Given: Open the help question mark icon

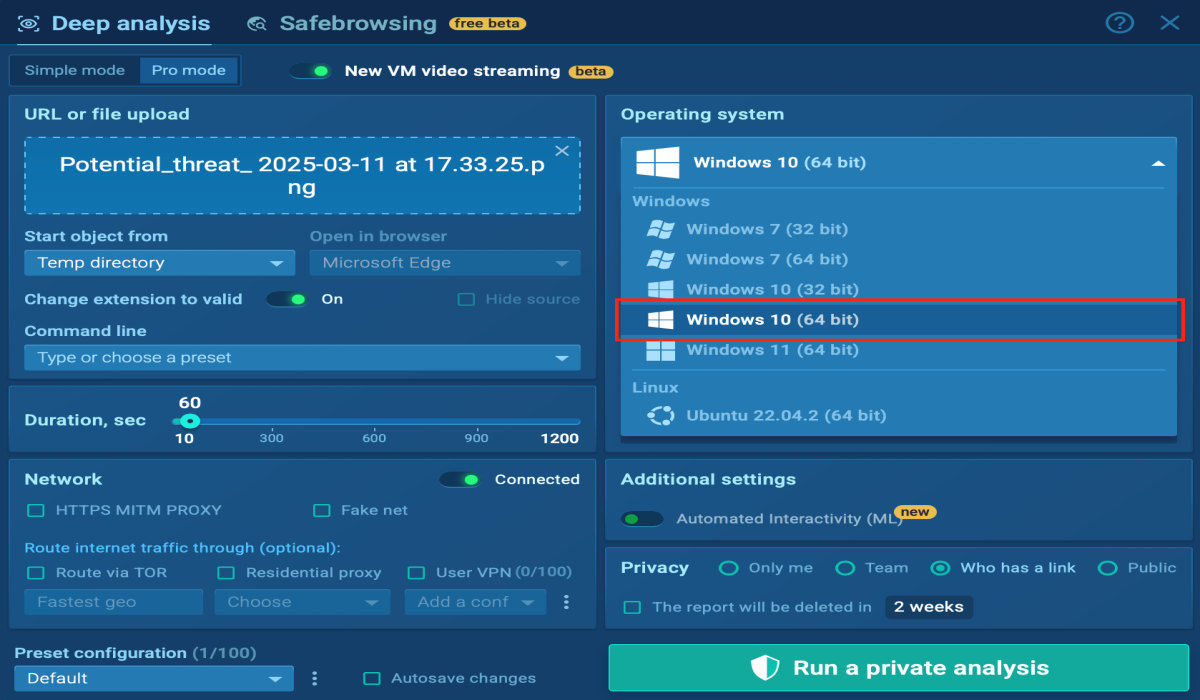Looking at the screenshot, I should click(1119, 22).
